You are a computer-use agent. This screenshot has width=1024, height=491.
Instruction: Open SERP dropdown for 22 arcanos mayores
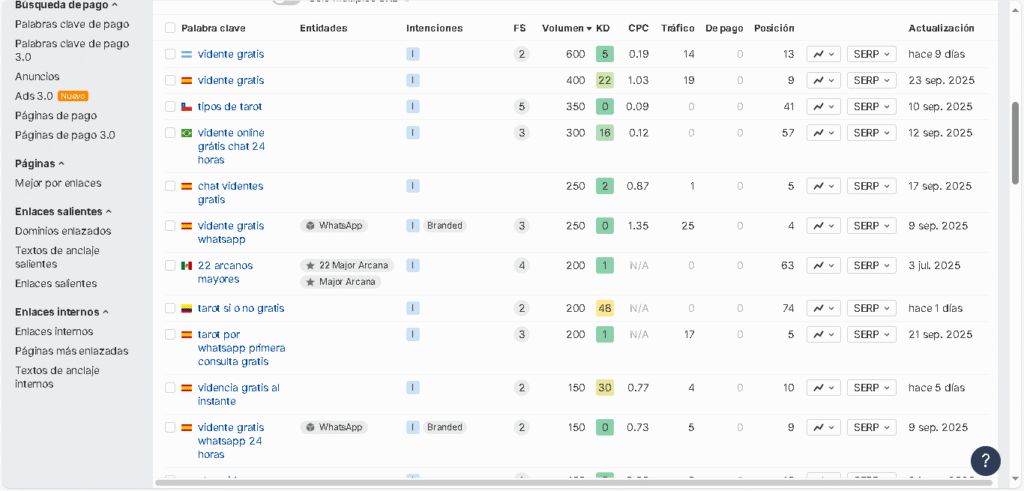point(870,266)
